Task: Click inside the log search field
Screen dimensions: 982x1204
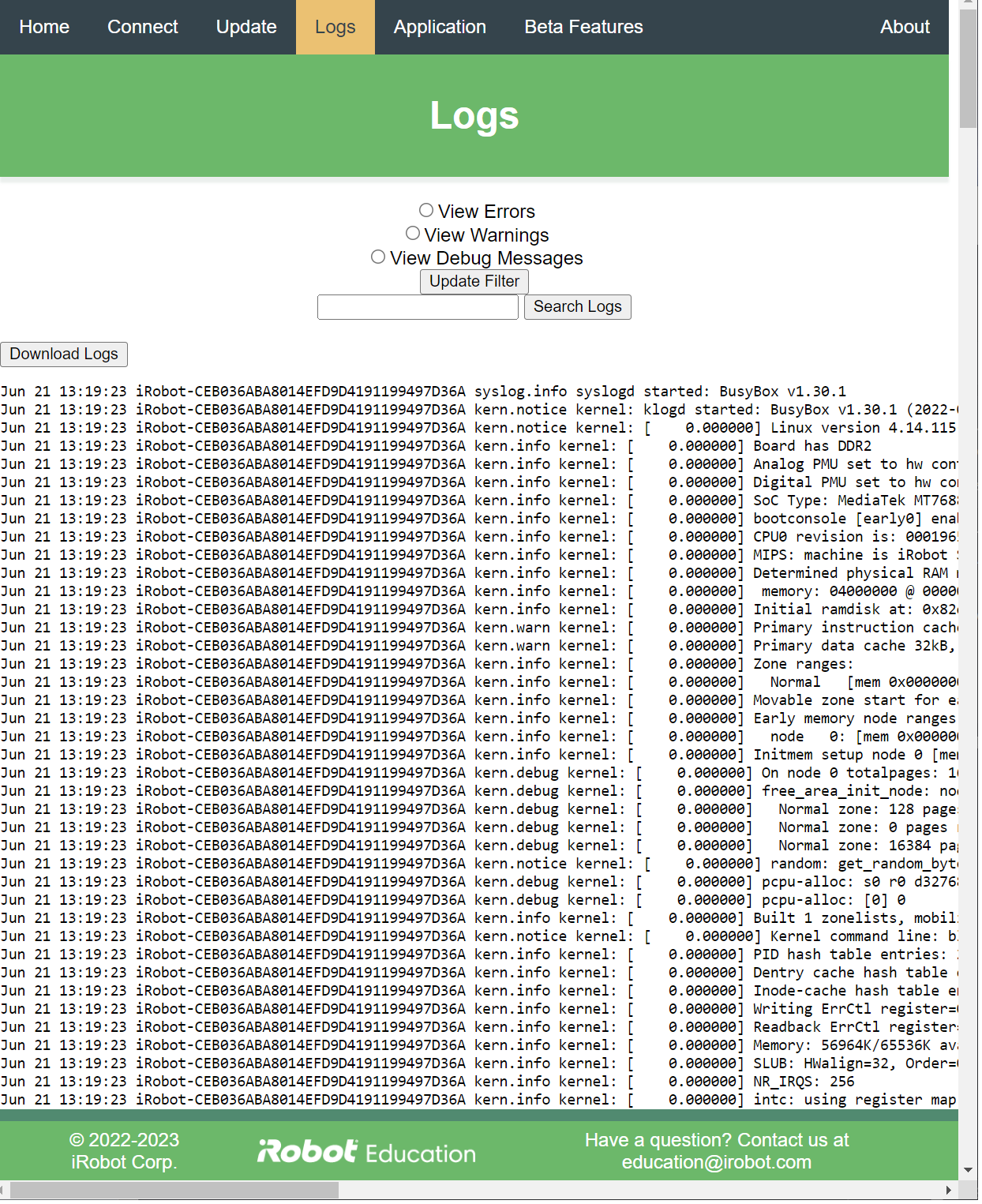Action: click(x=417, y=306)
